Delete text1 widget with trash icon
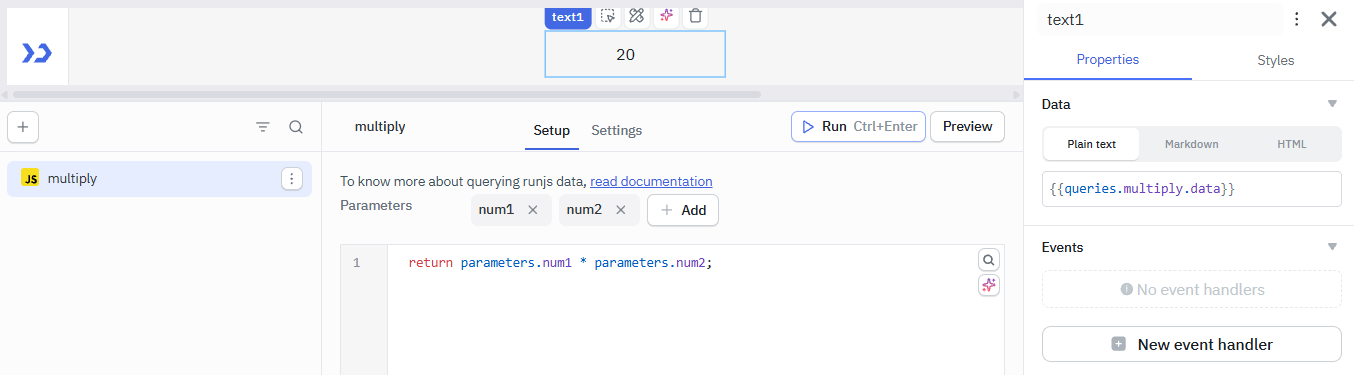Image resolution: width=1354 pixels, height=375 pixels. click(x=696, y=16)
